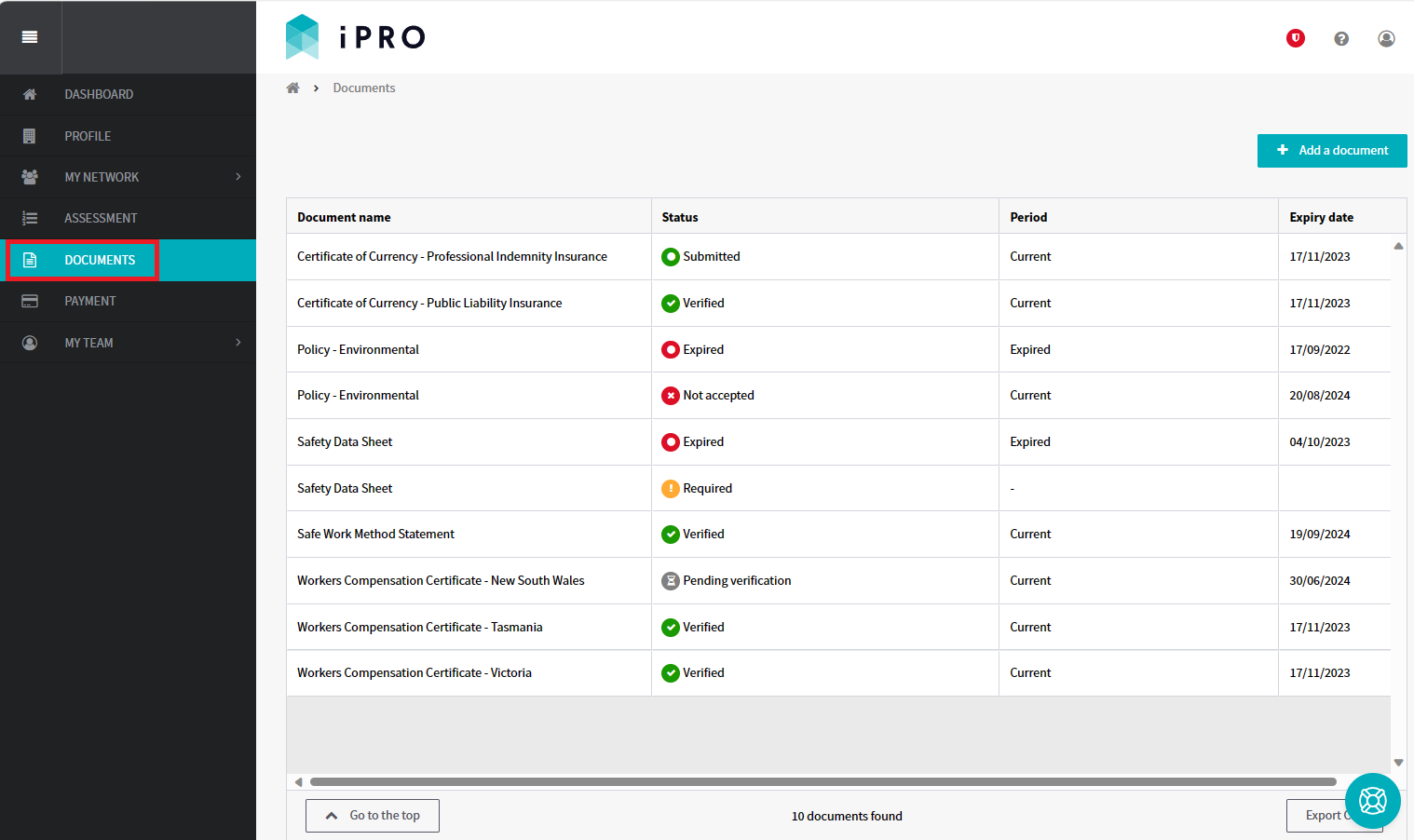Screen dimensions: 1414x840
Task: Open Workers Compensation Certificate - Tasmania
Action: tap(419, 627)
